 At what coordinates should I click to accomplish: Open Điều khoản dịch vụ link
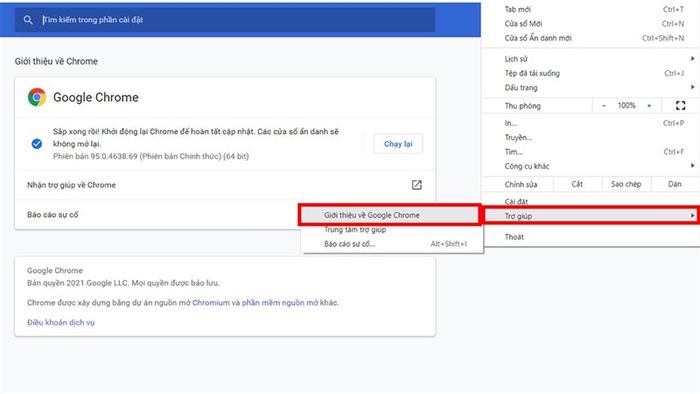(x=61, y=322)
